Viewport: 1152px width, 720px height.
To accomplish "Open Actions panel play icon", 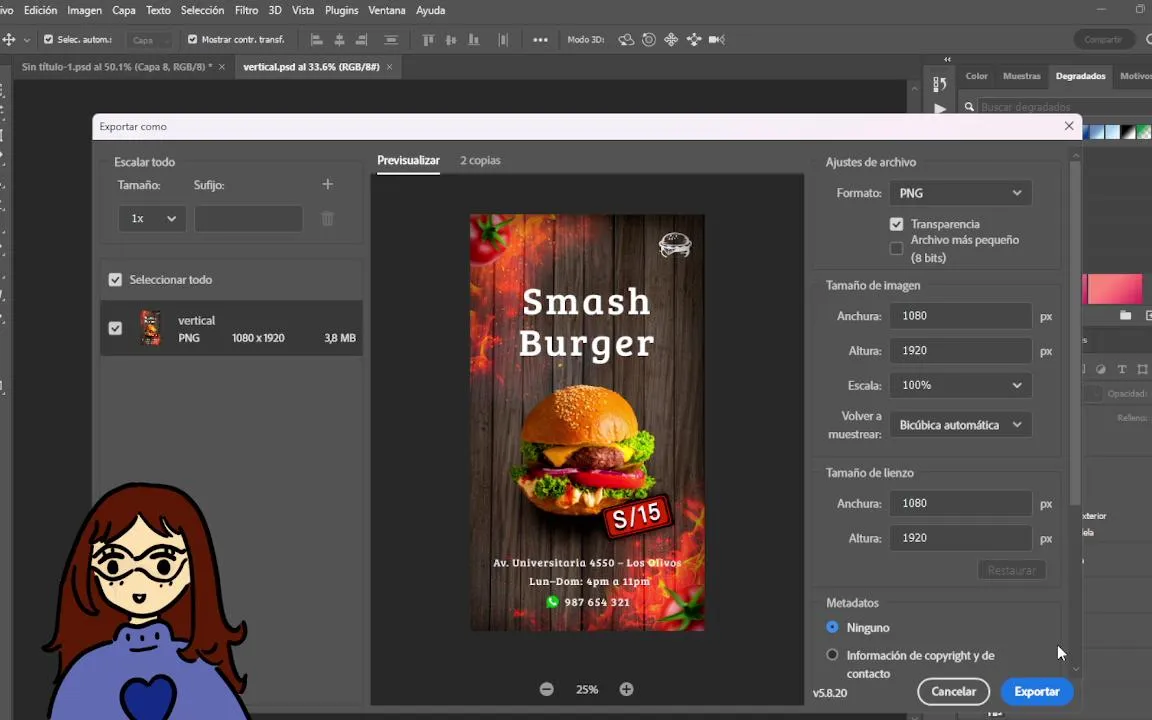I will pyautogui.click(x=940, y=109).
